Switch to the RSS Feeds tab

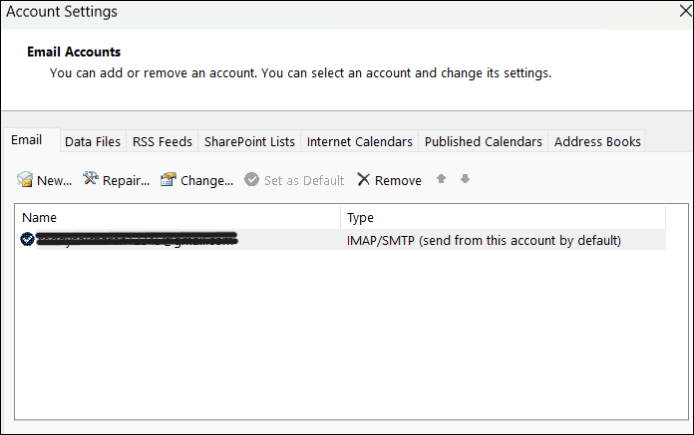[162, 142]
